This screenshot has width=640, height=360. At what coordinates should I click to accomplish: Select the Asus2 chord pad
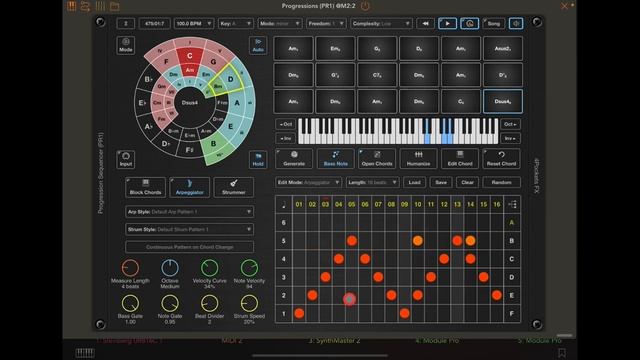click(x=502, y=48)
